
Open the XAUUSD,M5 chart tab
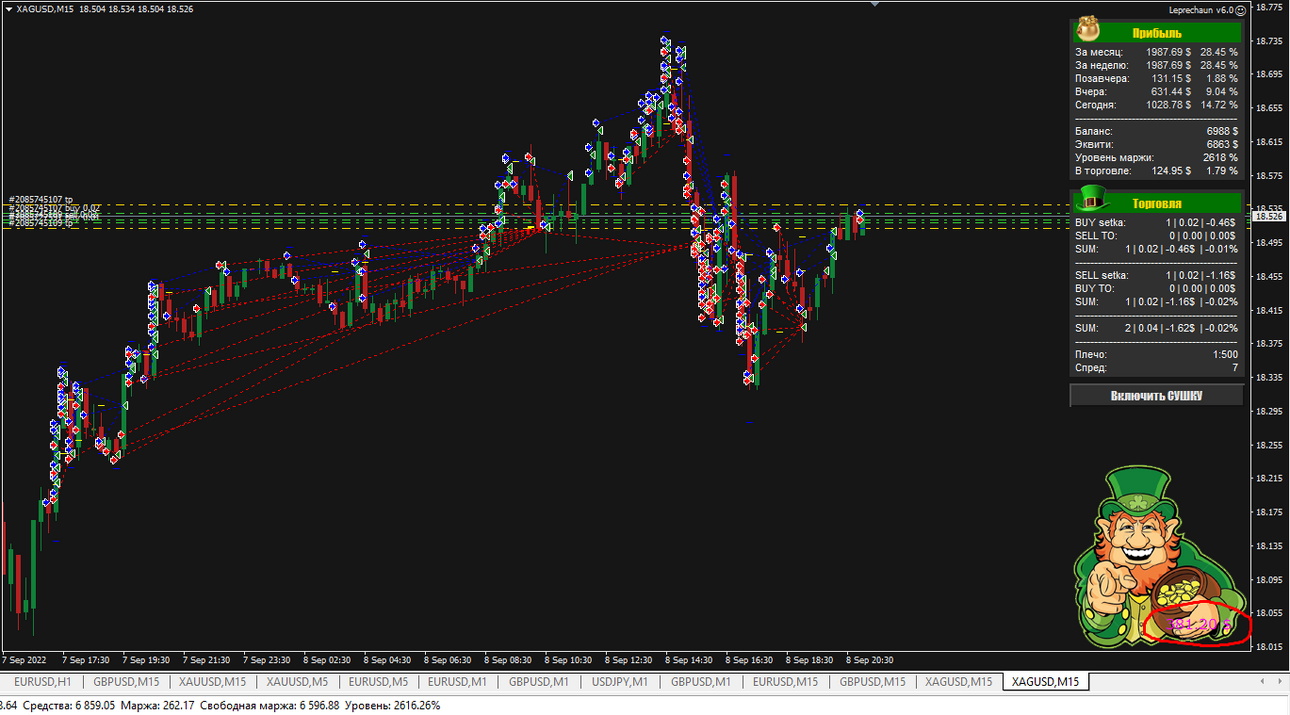click(x=297, y=682)
